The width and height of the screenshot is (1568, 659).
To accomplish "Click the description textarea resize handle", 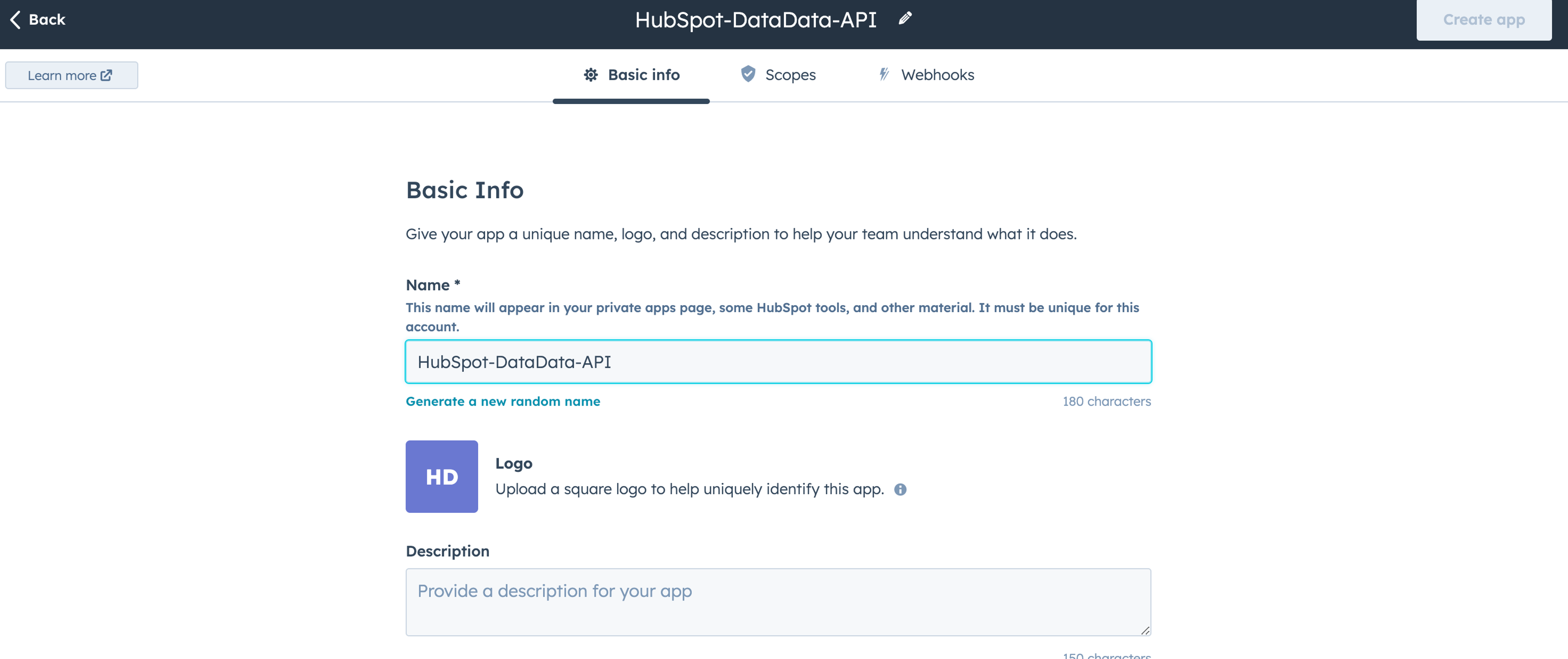I will pyautogui.click(x=1145, y=631).
